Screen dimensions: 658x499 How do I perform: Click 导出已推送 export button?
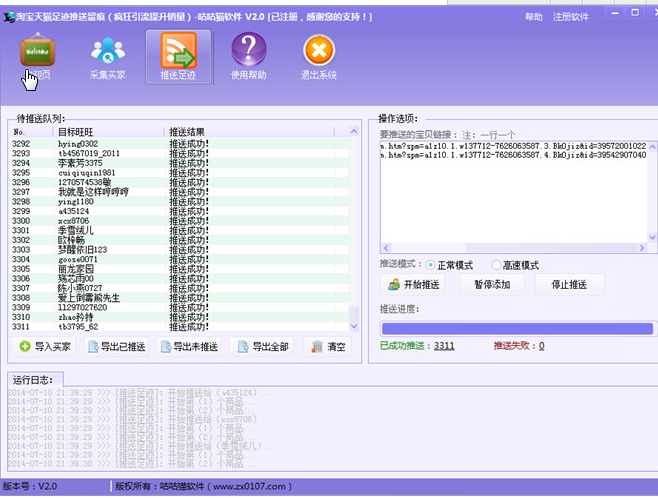(x=117, y=347)
